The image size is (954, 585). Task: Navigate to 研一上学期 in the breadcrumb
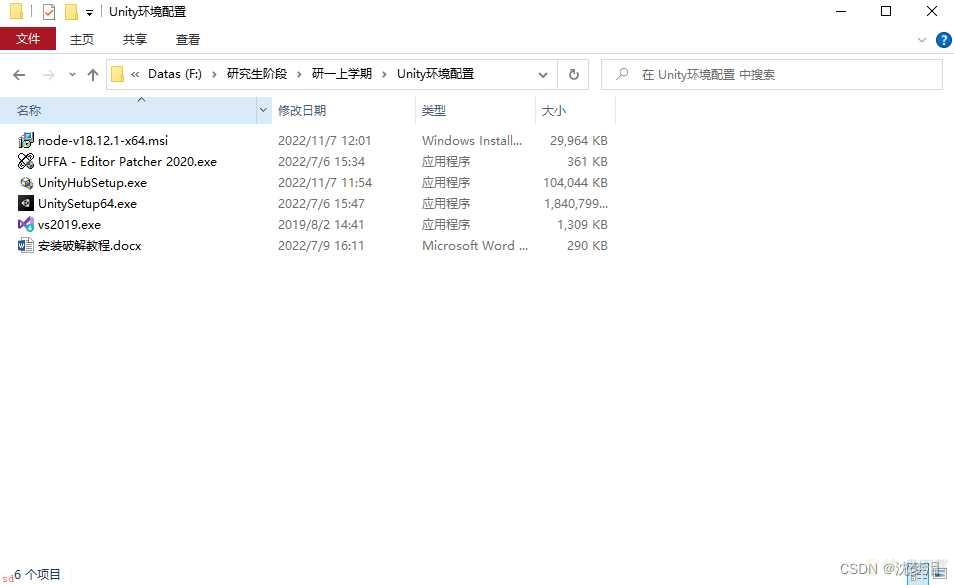pos(342,74)
